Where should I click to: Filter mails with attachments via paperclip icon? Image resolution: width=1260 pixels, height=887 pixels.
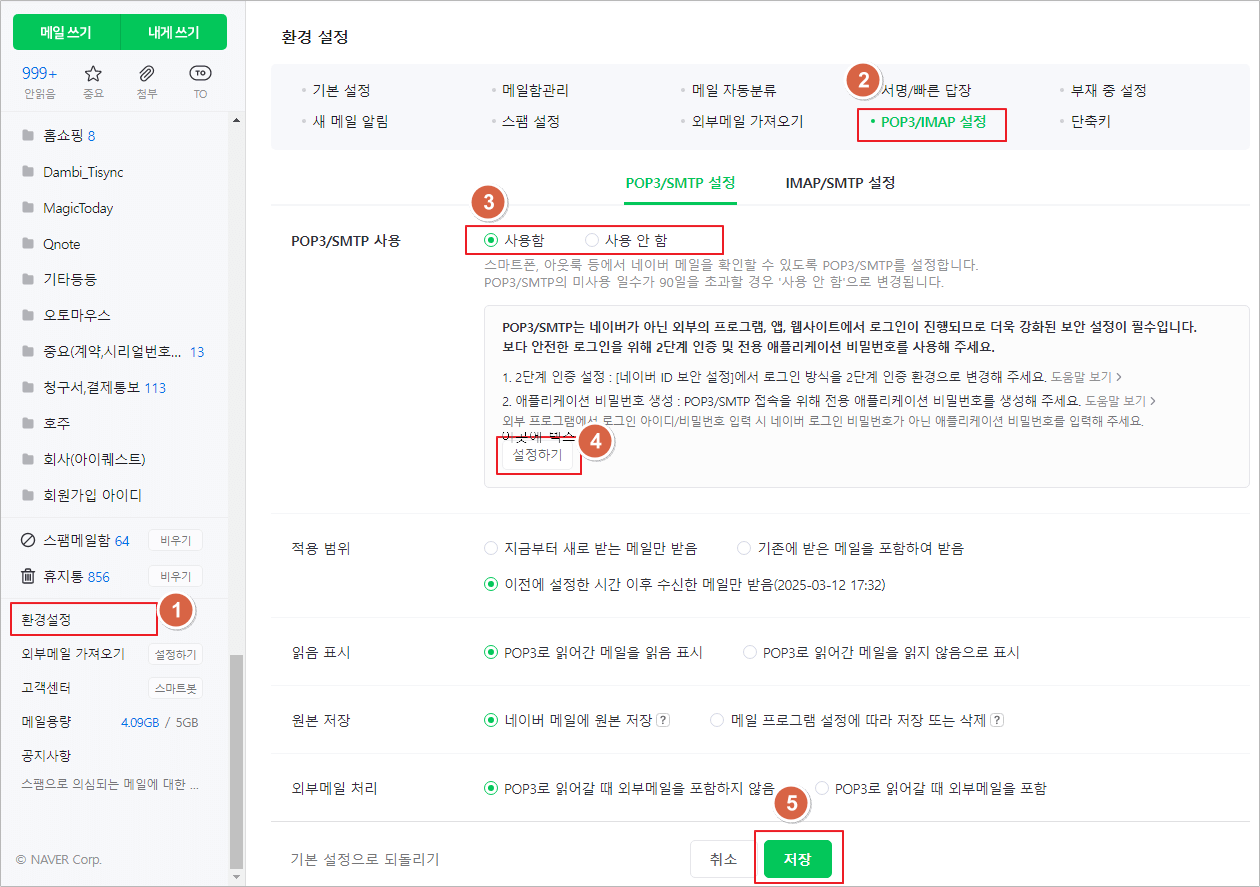point(147,82)
